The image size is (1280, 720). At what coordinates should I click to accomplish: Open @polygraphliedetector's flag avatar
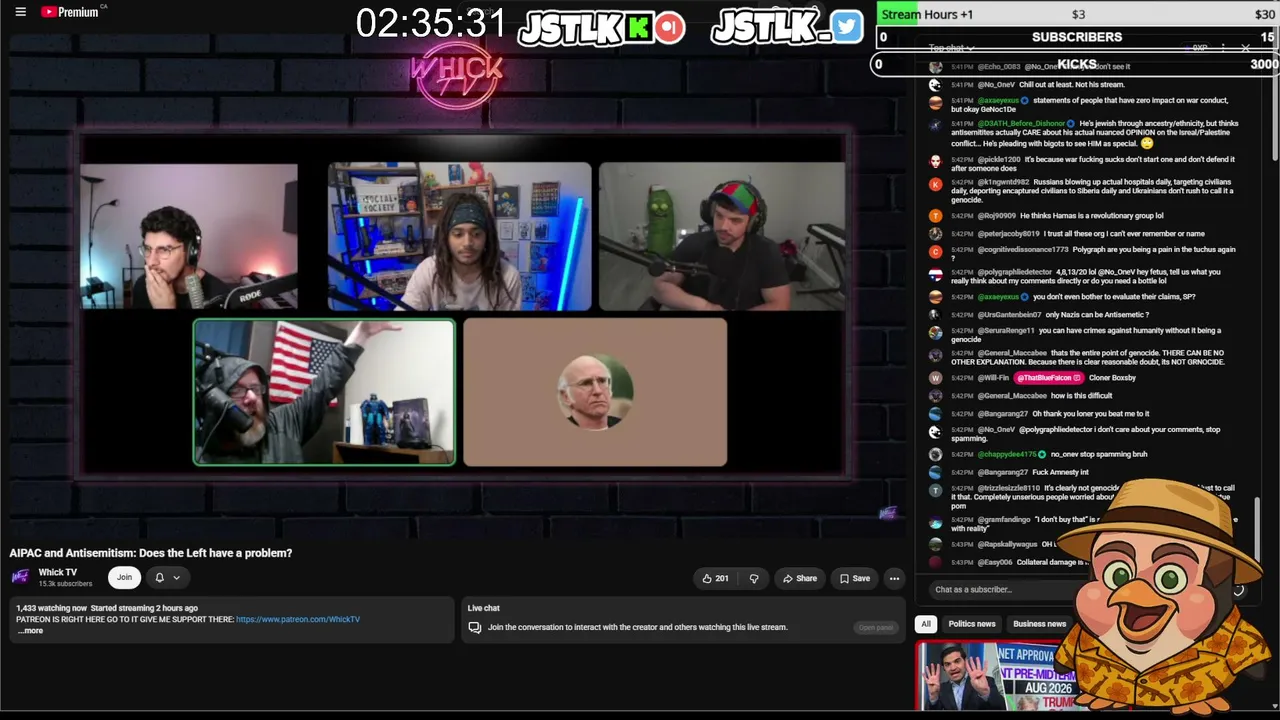click(x=935, y=273)
